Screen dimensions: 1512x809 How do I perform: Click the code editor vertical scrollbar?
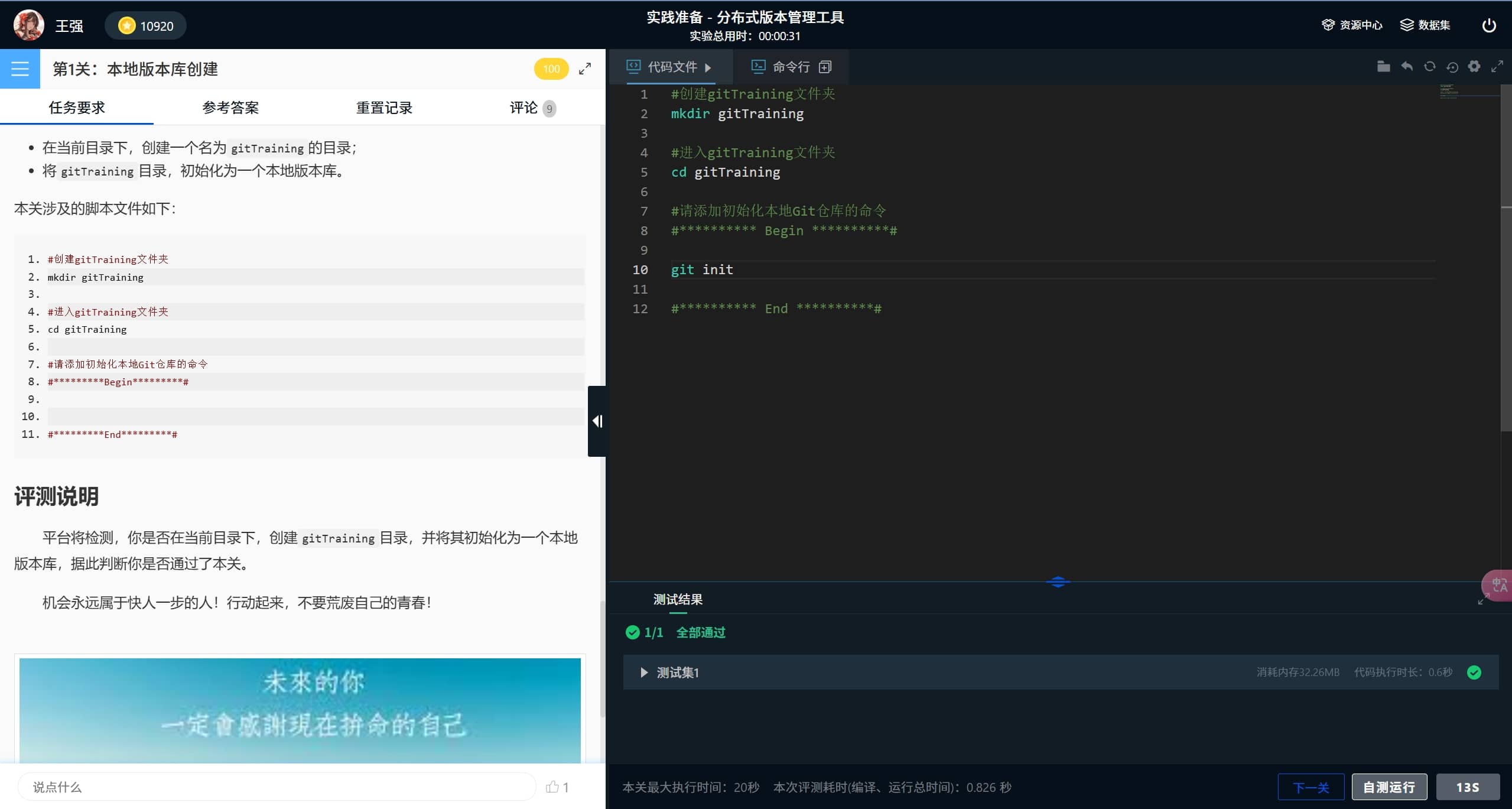1506,258
